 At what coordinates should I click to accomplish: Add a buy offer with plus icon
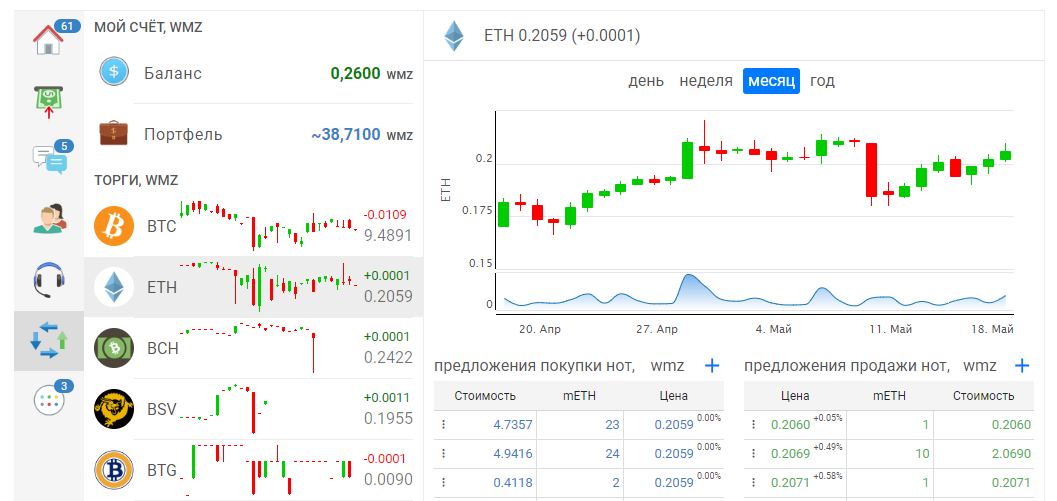(712, 365)
